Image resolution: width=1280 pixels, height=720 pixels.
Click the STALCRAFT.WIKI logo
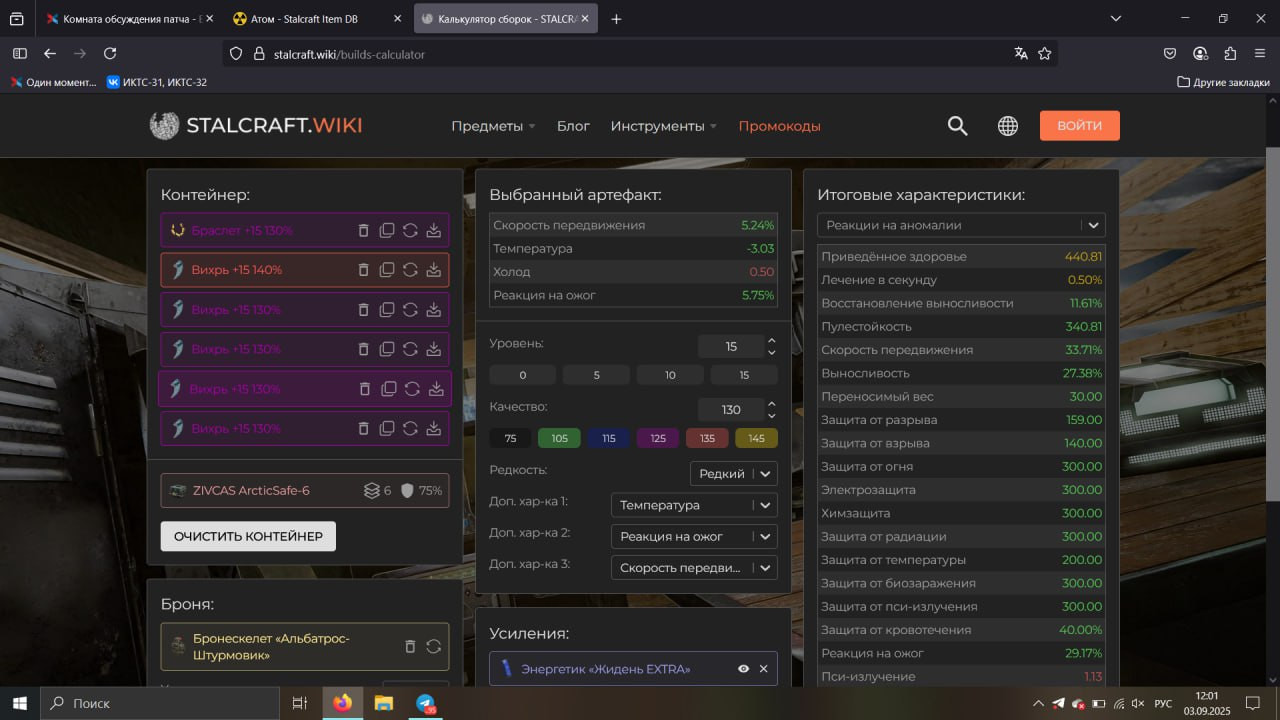click(256, 125)
